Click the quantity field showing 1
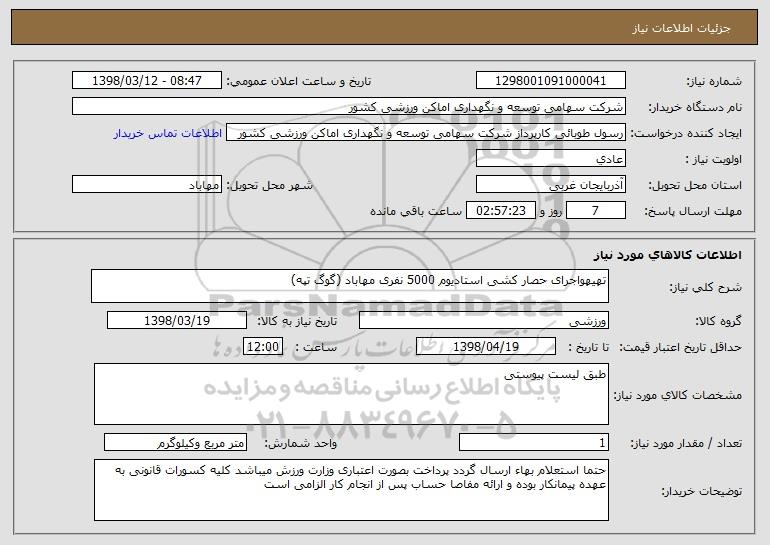Image resolution: width=770 pixels, height=545 pixels. tap(534, 442)
